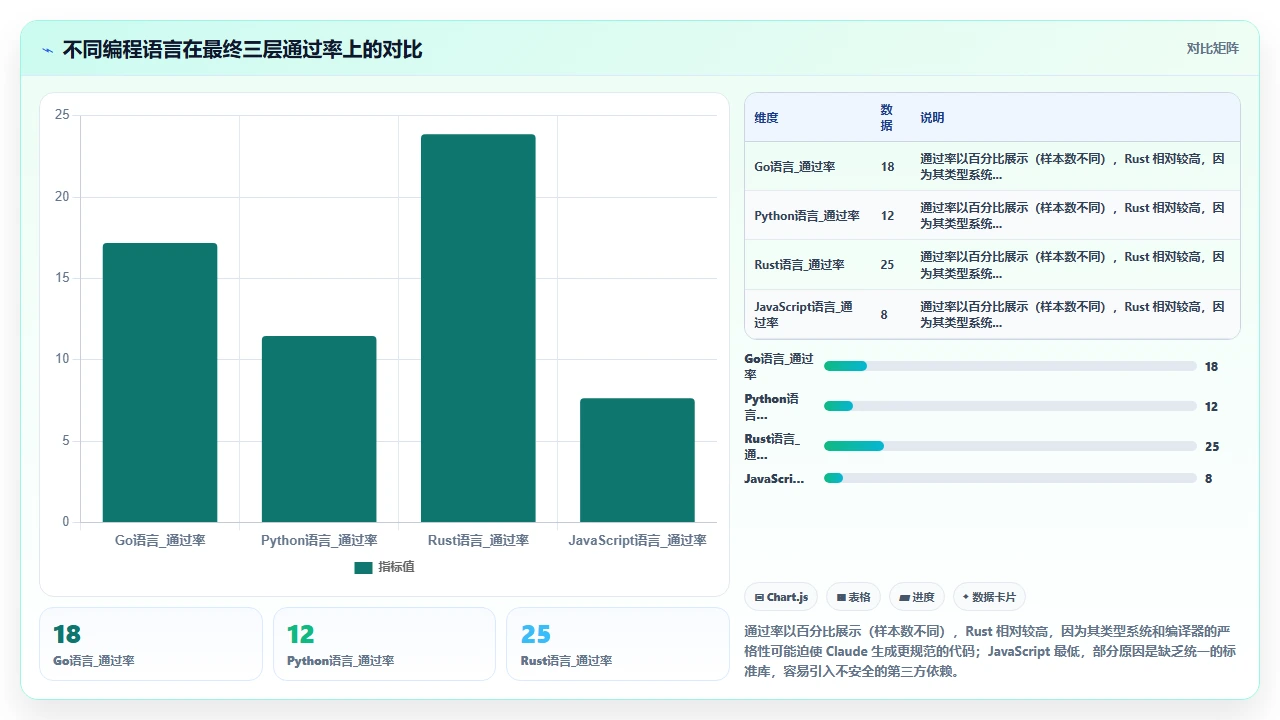Click the 说明 column header
The height and width of the screenshot is (720, 1280).
(x=932, y=118)
